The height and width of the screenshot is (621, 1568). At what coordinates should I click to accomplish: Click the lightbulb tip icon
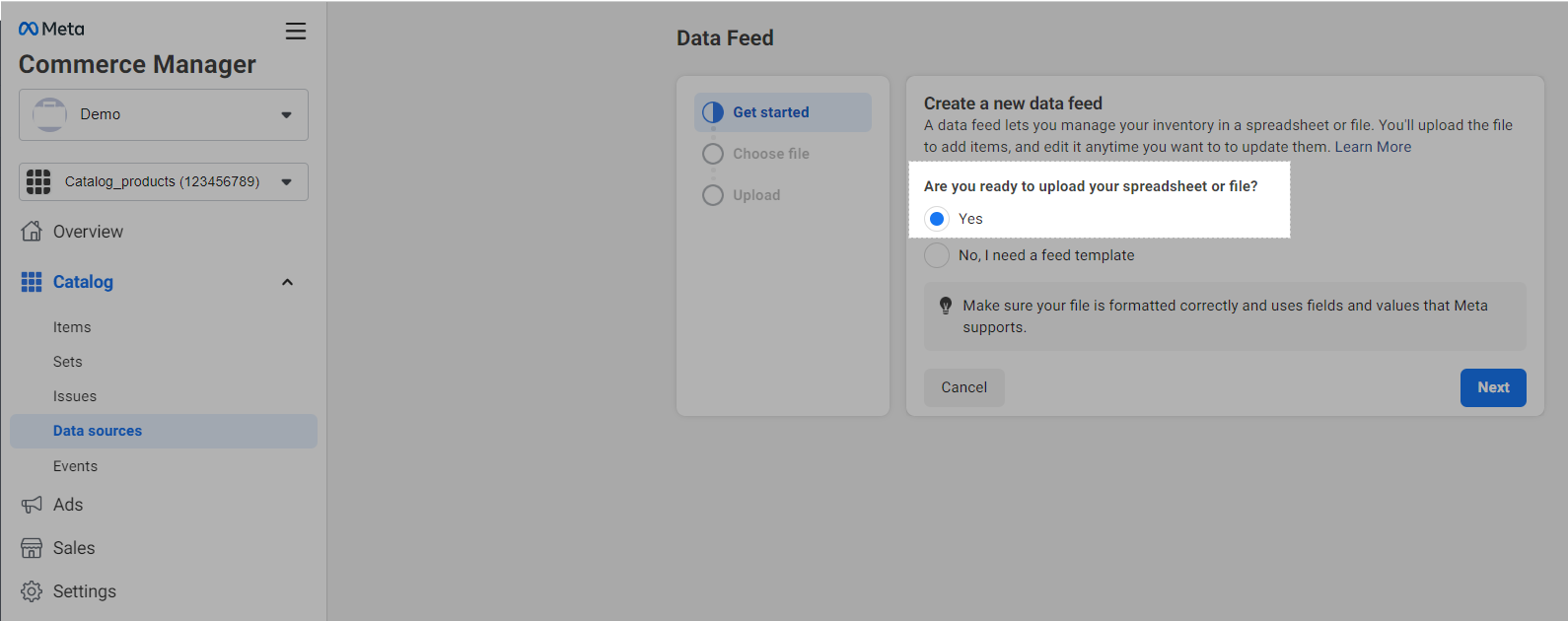(946, 306)
